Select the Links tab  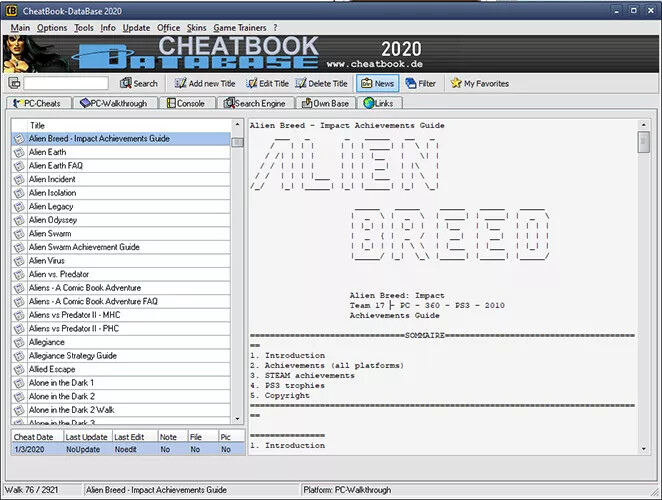(x=377, y=103)
